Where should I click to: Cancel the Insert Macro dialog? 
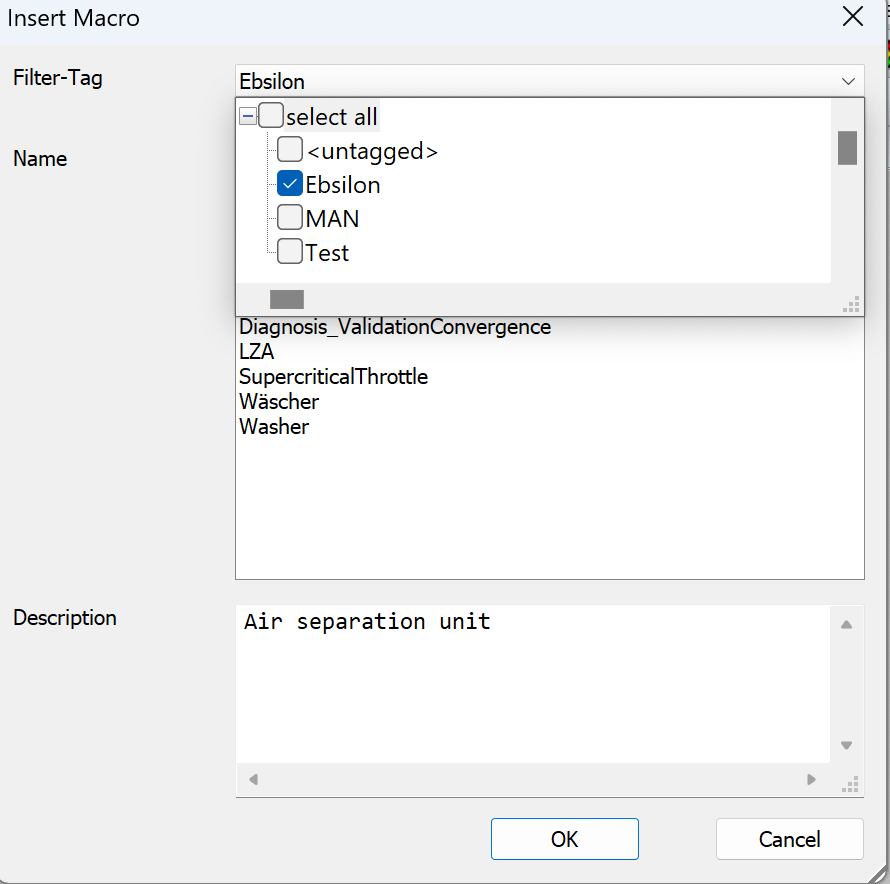tap(790, 839)
